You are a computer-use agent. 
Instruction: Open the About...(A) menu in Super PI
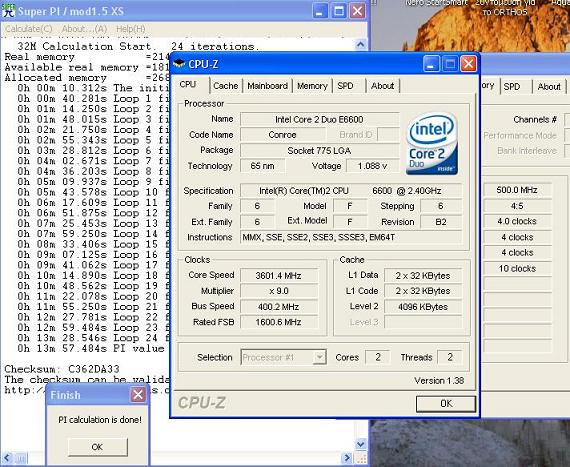(84, 29)
